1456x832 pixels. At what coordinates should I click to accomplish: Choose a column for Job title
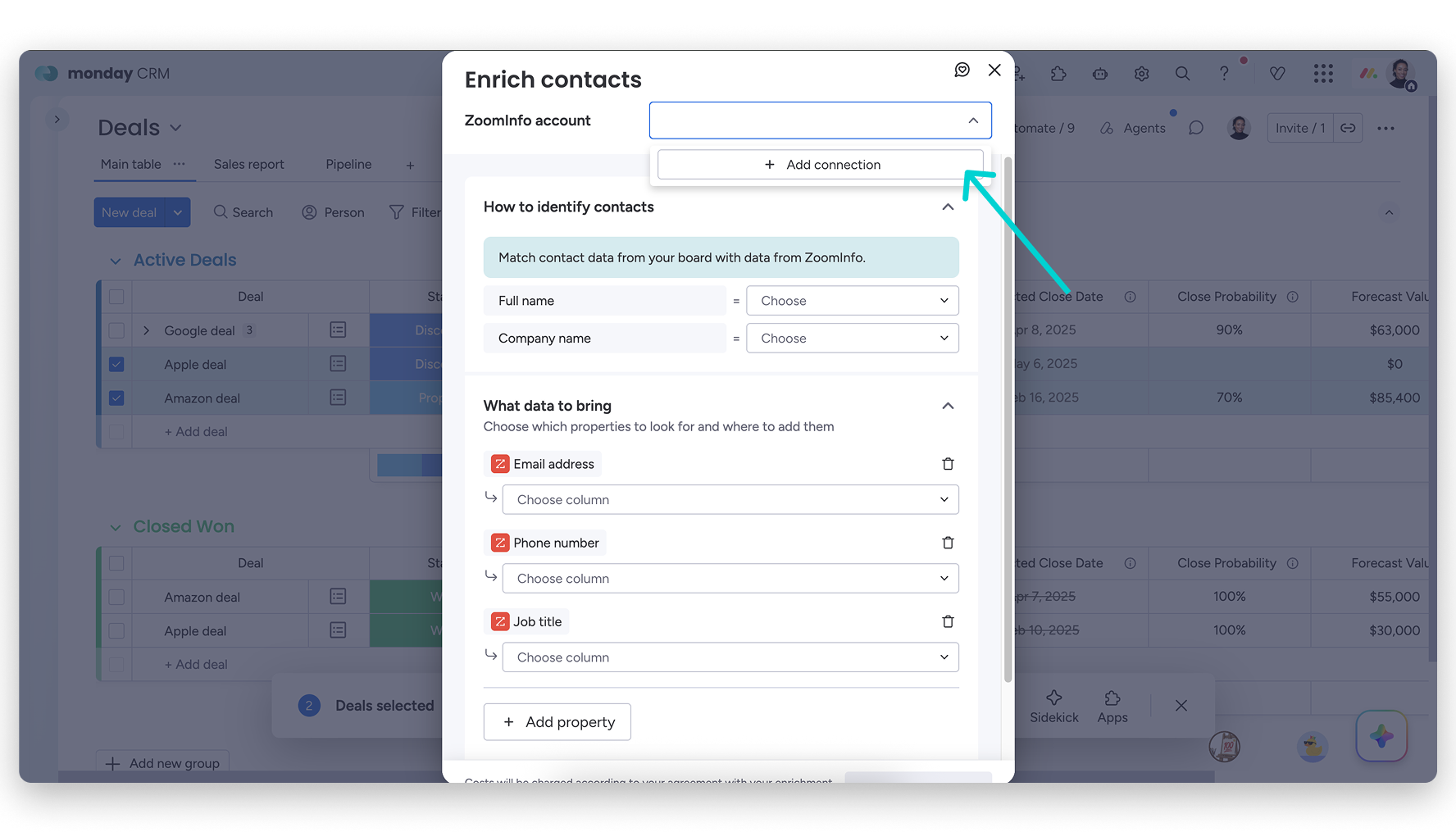coord(730,657)
